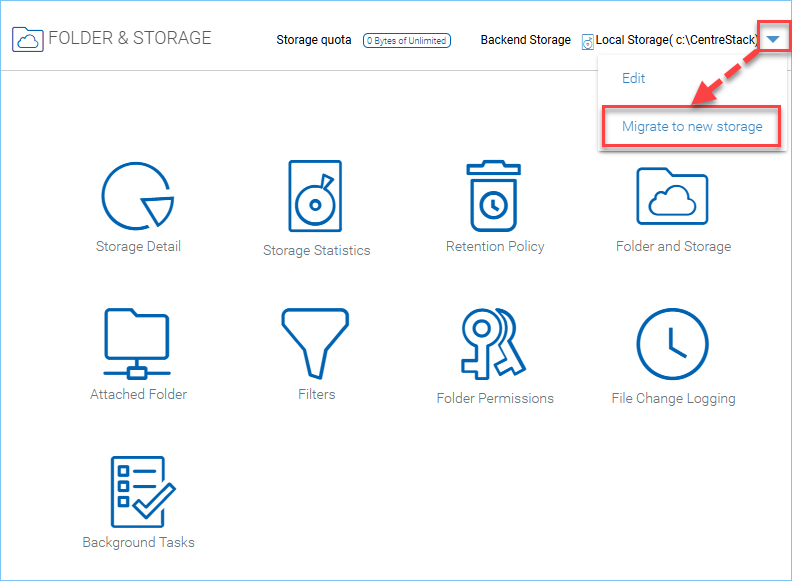Screen dimensions: 792x581
Task: Open the File Change Logging clock icon
Action: (672, 344)
